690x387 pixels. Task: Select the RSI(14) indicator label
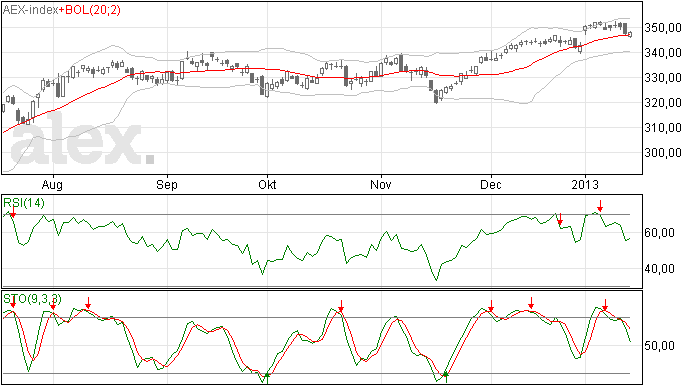[x=24, y=203]
